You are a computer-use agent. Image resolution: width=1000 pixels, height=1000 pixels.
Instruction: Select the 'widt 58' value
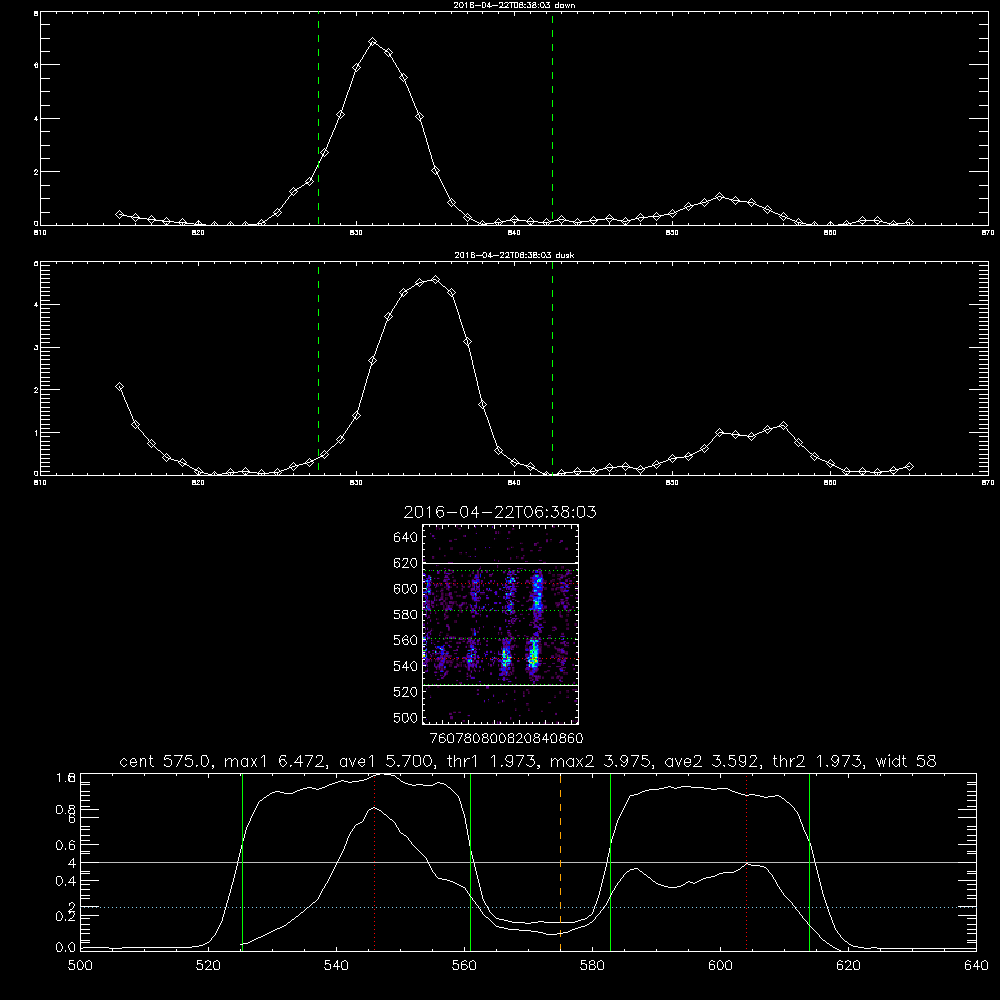(906, 761)
